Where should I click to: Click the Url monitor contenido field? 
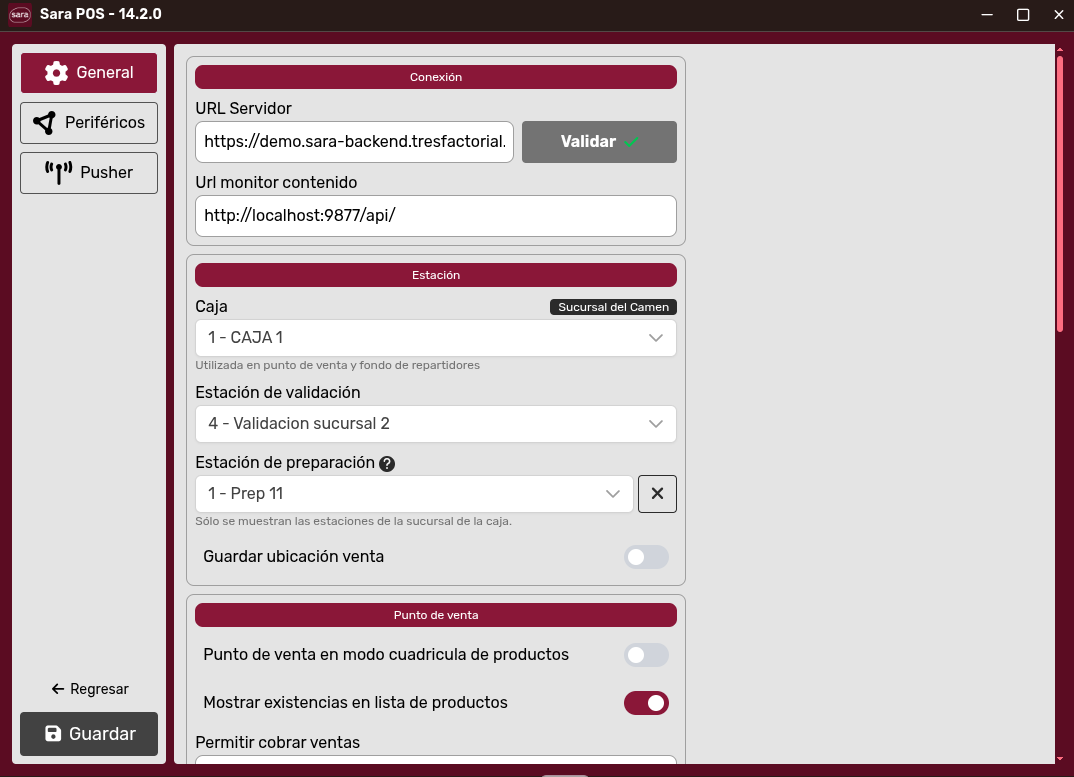coord(436,216)
